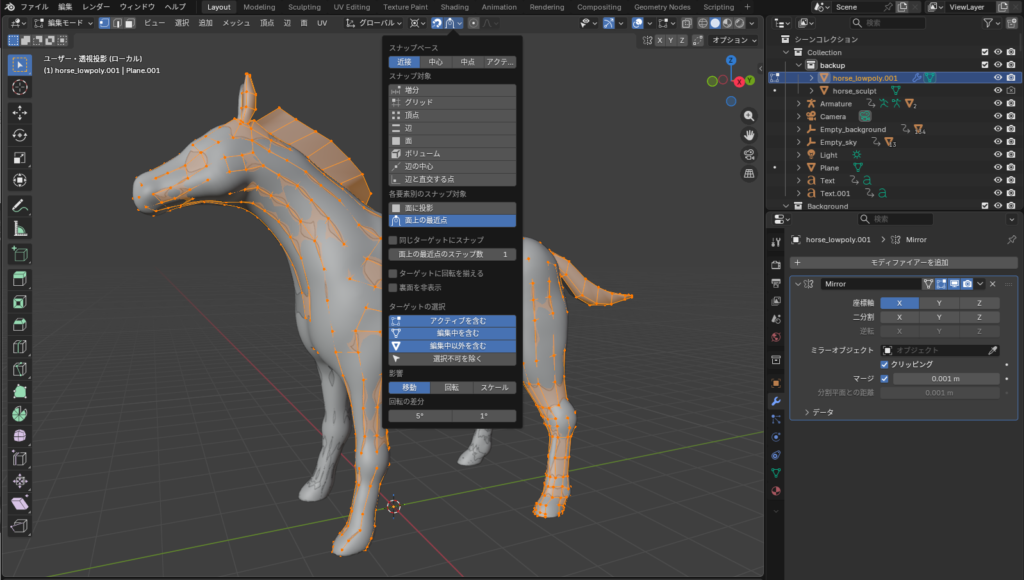Click the マージ distance 0.001 m field
Screen dimensions: 1024x580
click(x=944, y=379)
